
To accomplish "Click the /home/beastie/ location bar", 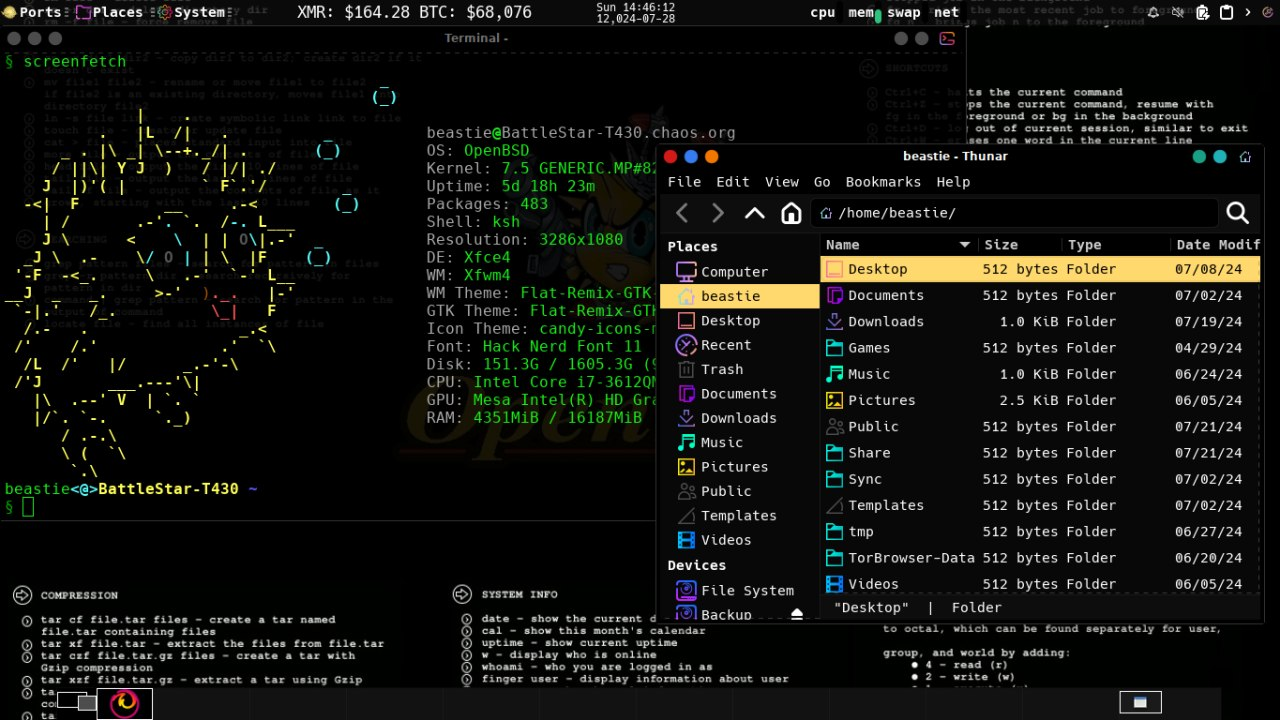I will click(x=1015, y=213).
